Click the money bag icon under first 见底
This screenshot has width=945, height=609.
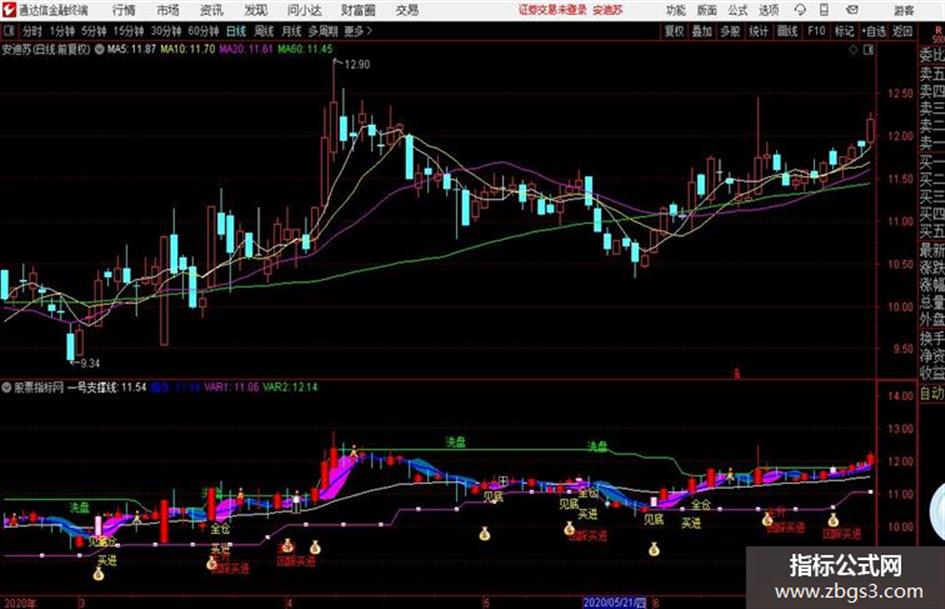click(98, 573)
